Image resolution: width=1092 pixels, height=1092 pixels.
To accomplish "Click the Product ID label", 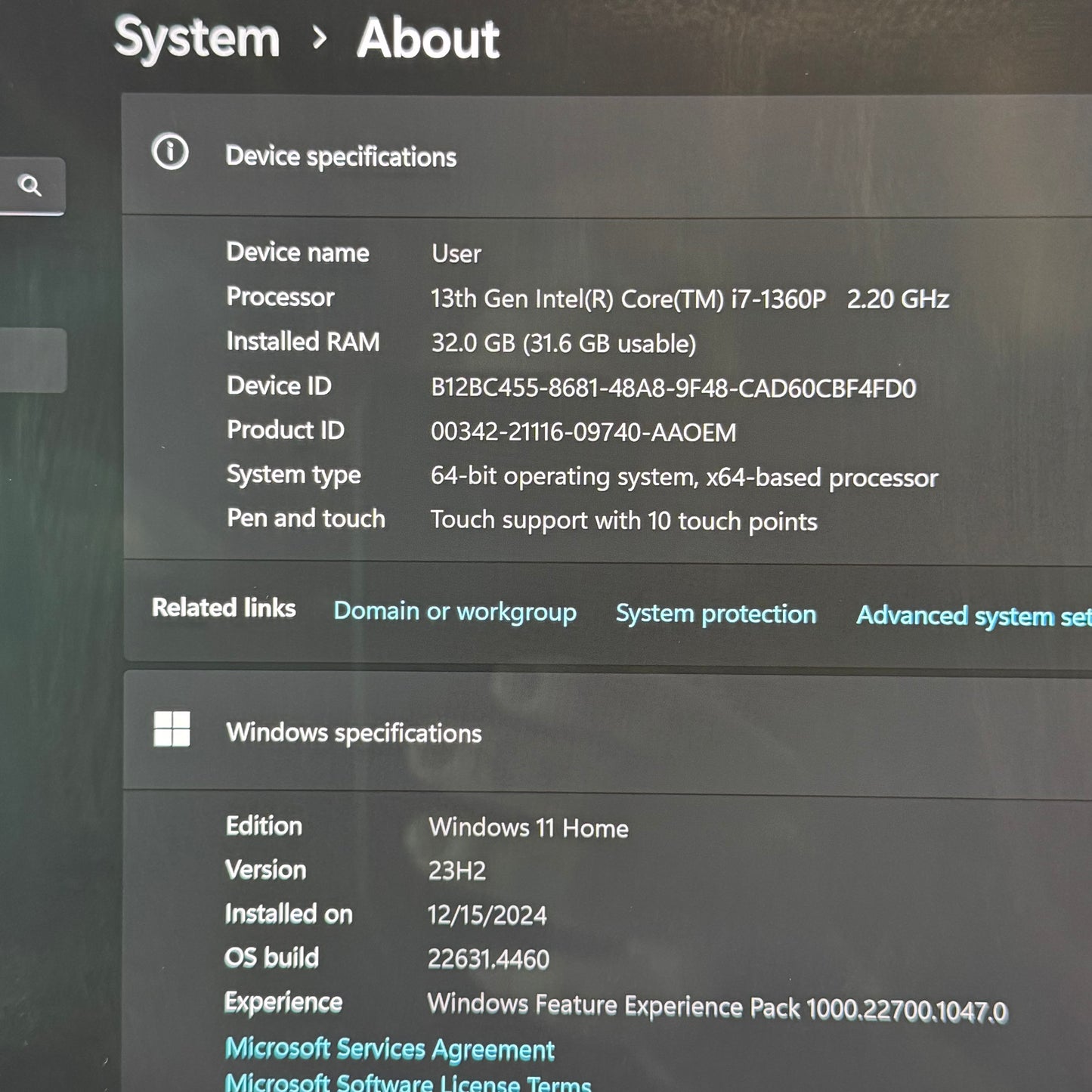I will [x=286, y=430].
